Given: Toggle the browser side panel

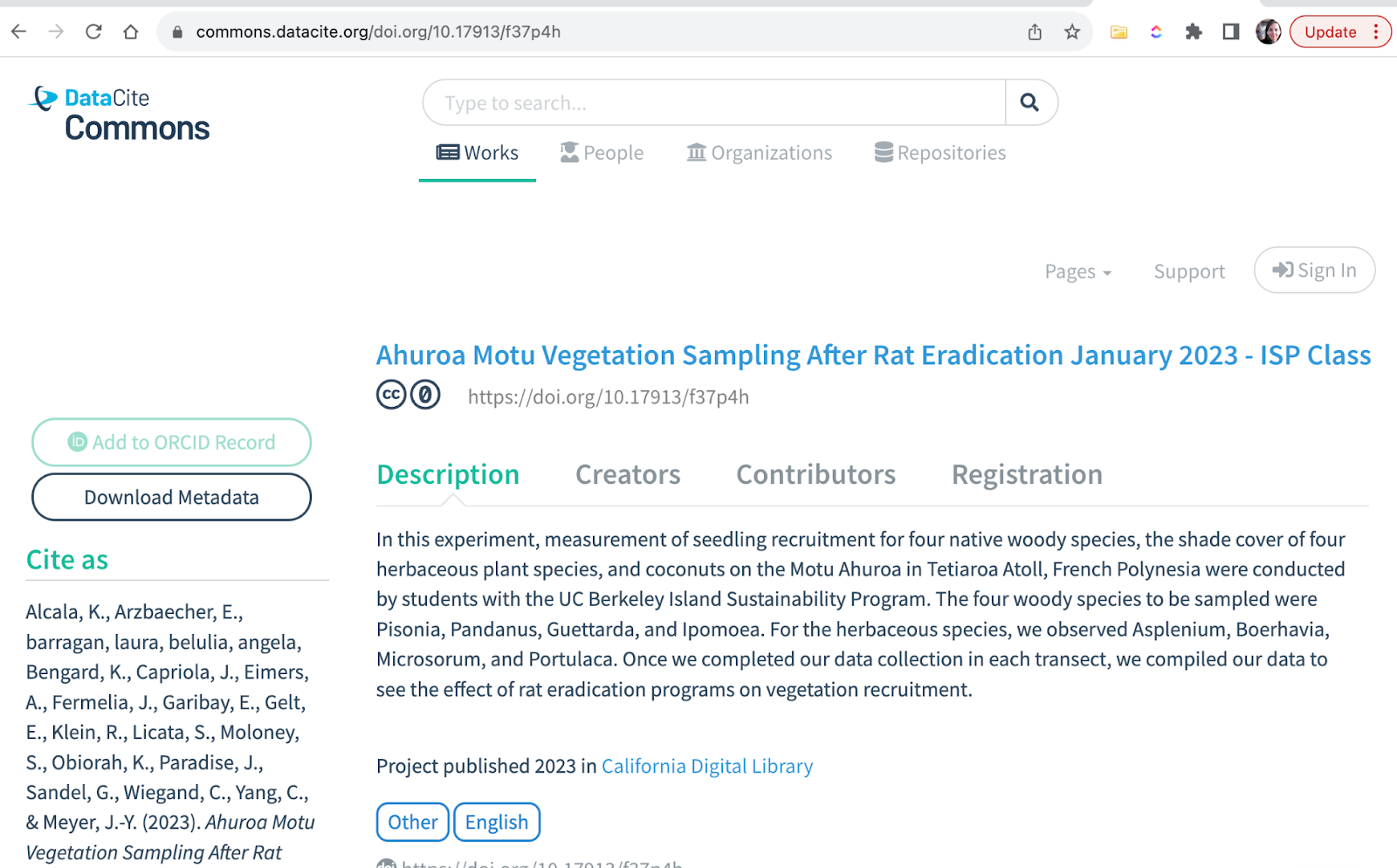Looking at the screenshot, I should [x=1231, y=32].
